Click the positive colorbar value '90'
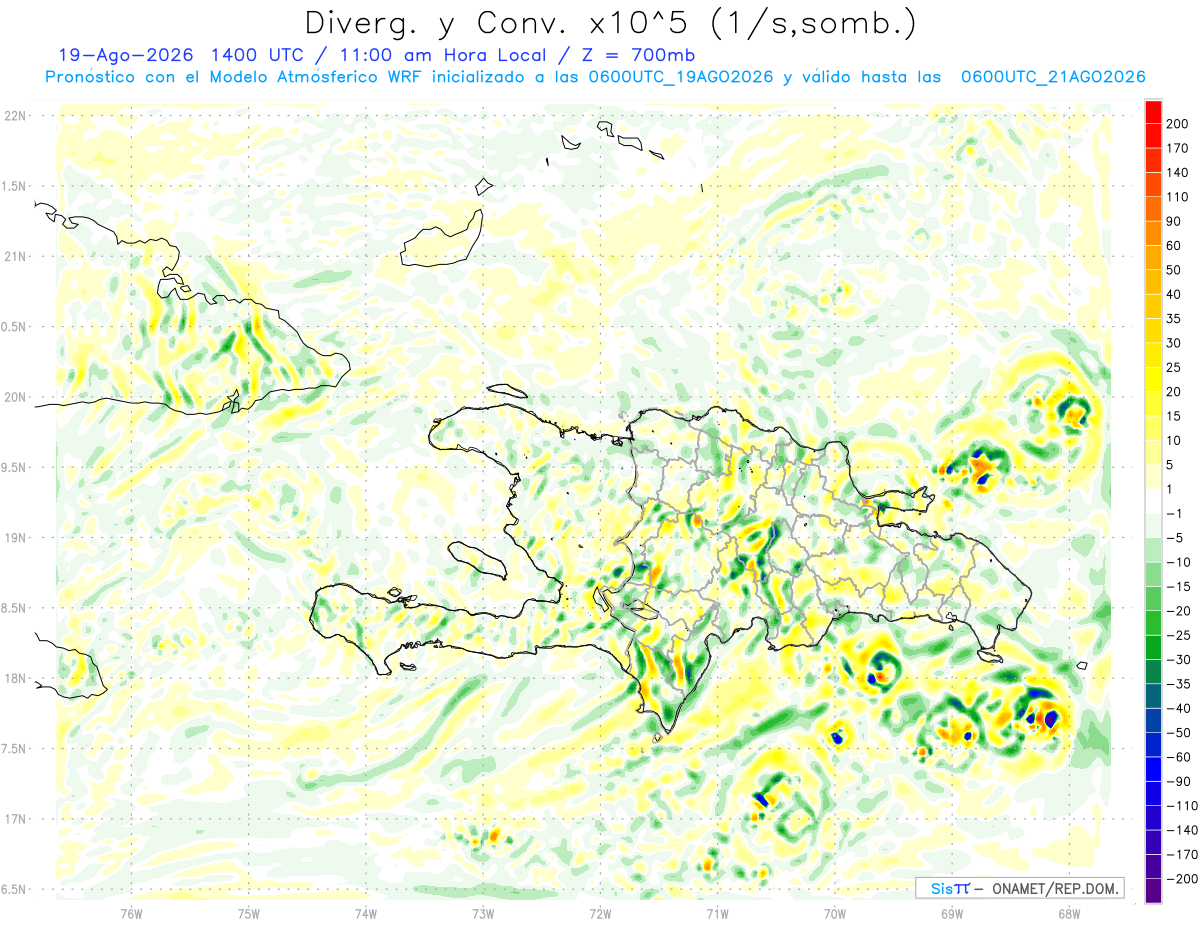This screenshot has width=1200, height=927. [x=1175, y=221]
